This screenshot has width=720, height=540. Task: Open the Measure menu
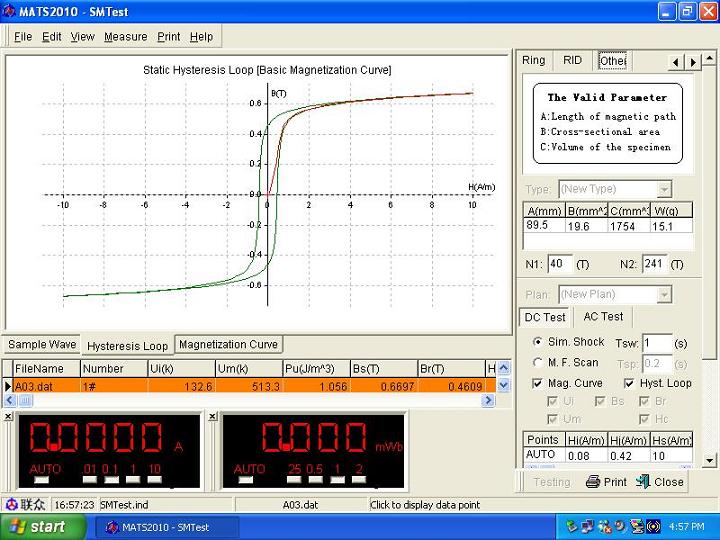click(125, 37)
